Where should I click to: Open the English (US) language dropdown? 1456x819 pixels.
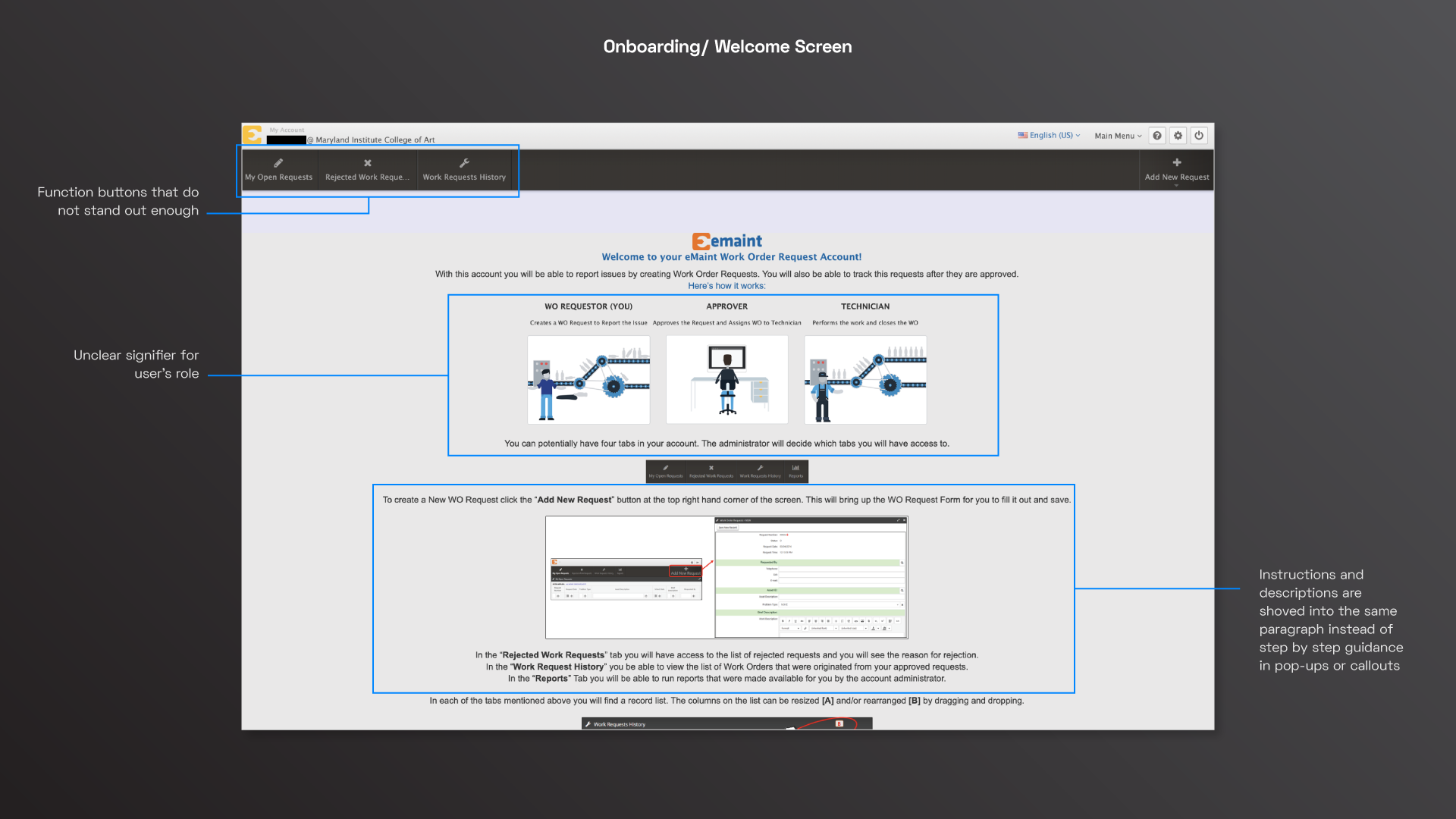pos(1050,136)
